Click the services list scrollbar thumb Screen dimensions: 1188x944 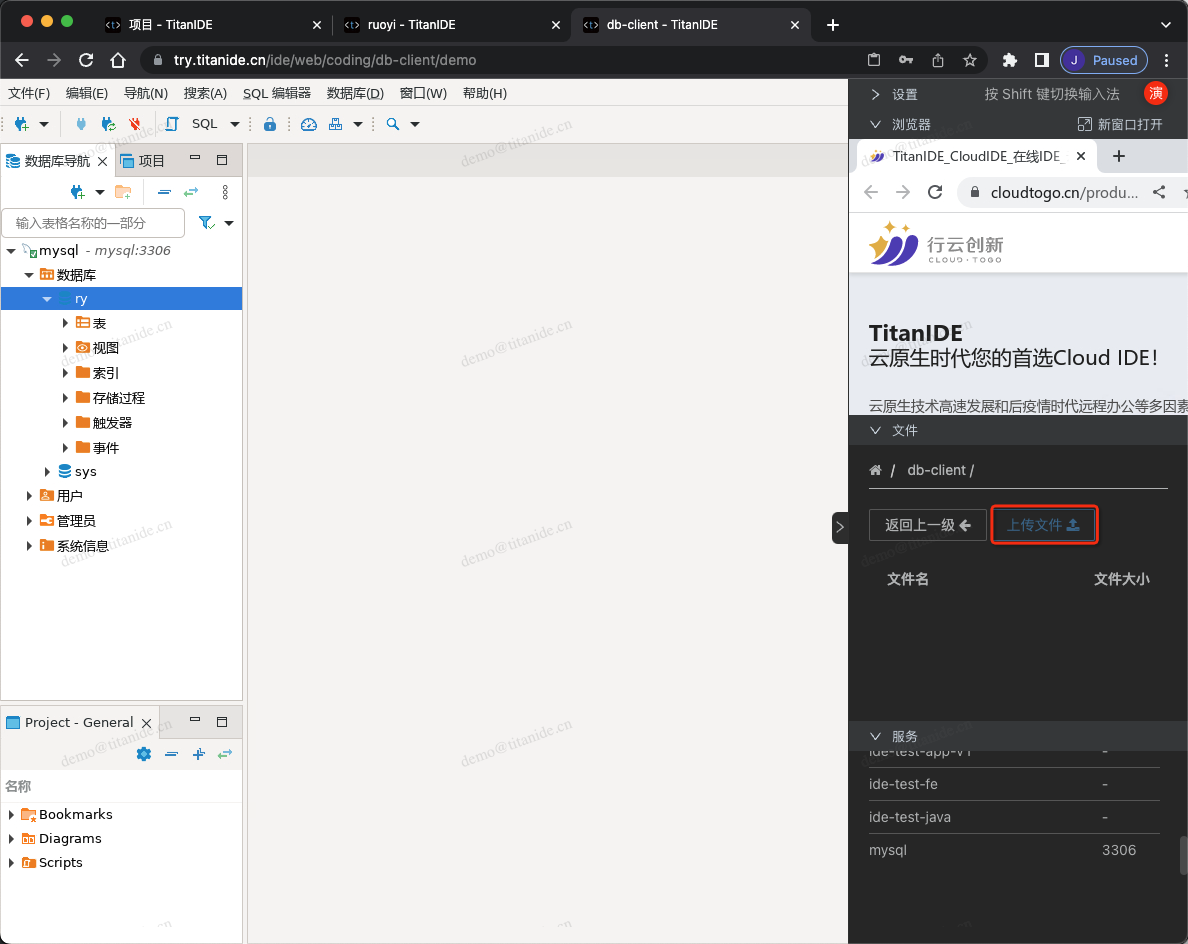(1183, 855)
